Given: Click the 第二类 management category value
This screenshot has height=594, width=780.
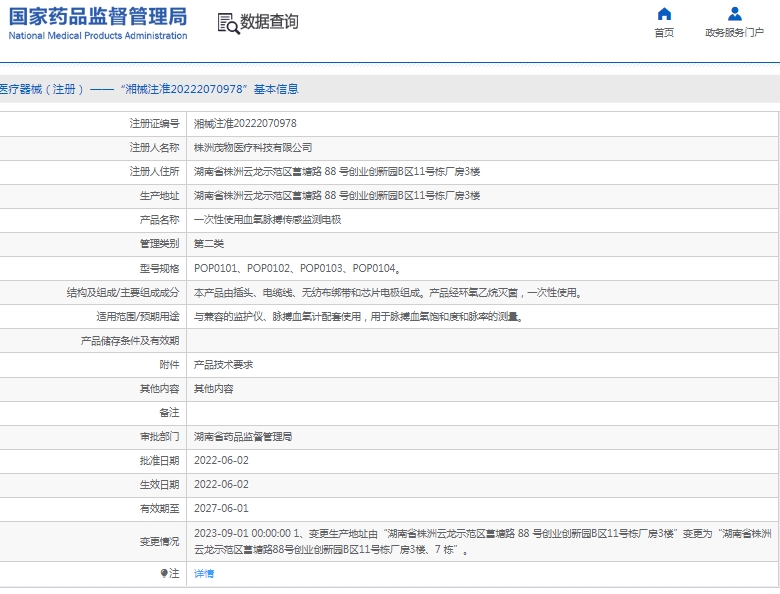Looking at the screenshot, I should 208,244.
